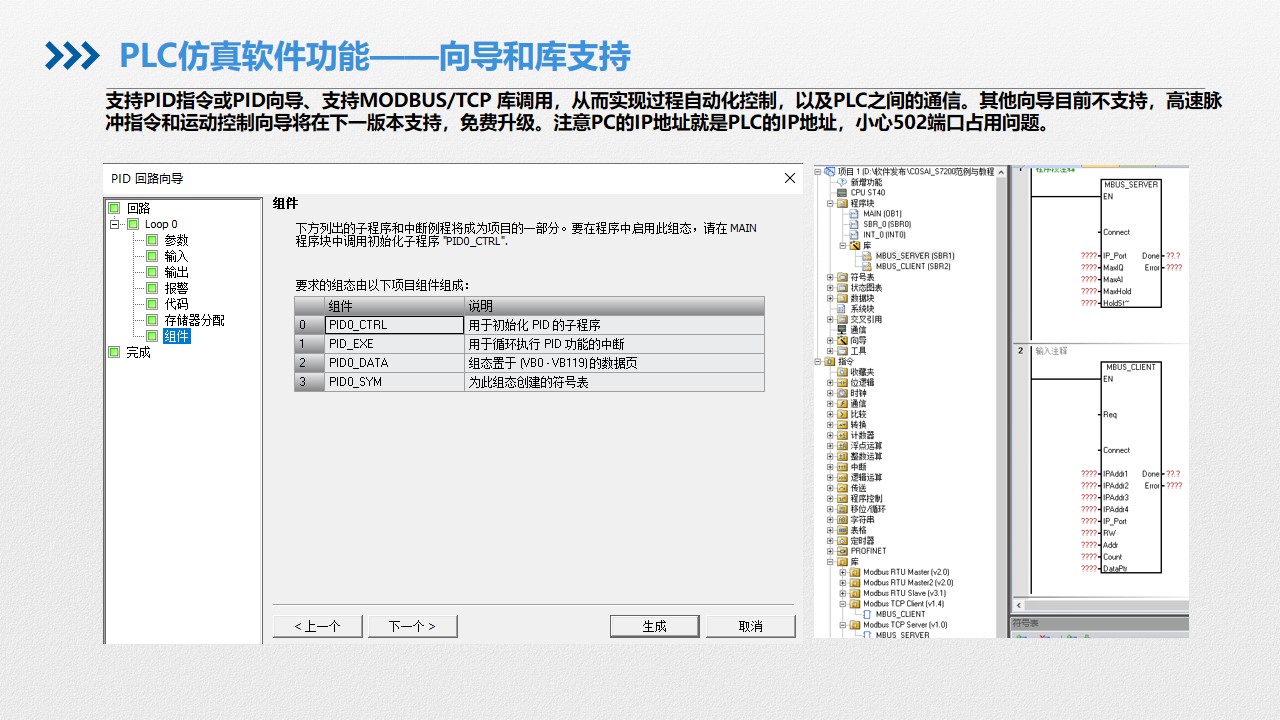Image resolution: width=1280 pixels, height=720 pixels.
Task: Toggle the 报警 green checkbox
Action: (152, 288)
